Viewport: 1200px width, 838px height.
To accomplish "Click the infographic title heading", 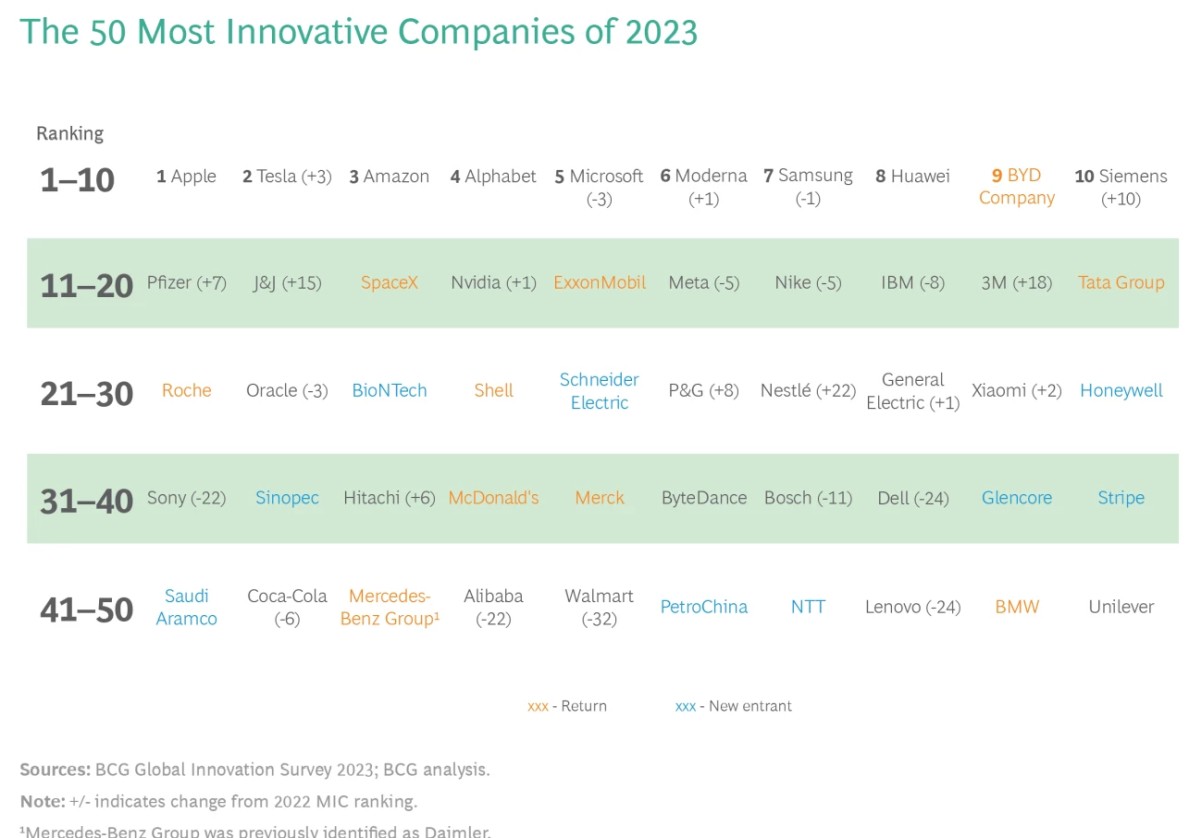I will pos(358,32).
